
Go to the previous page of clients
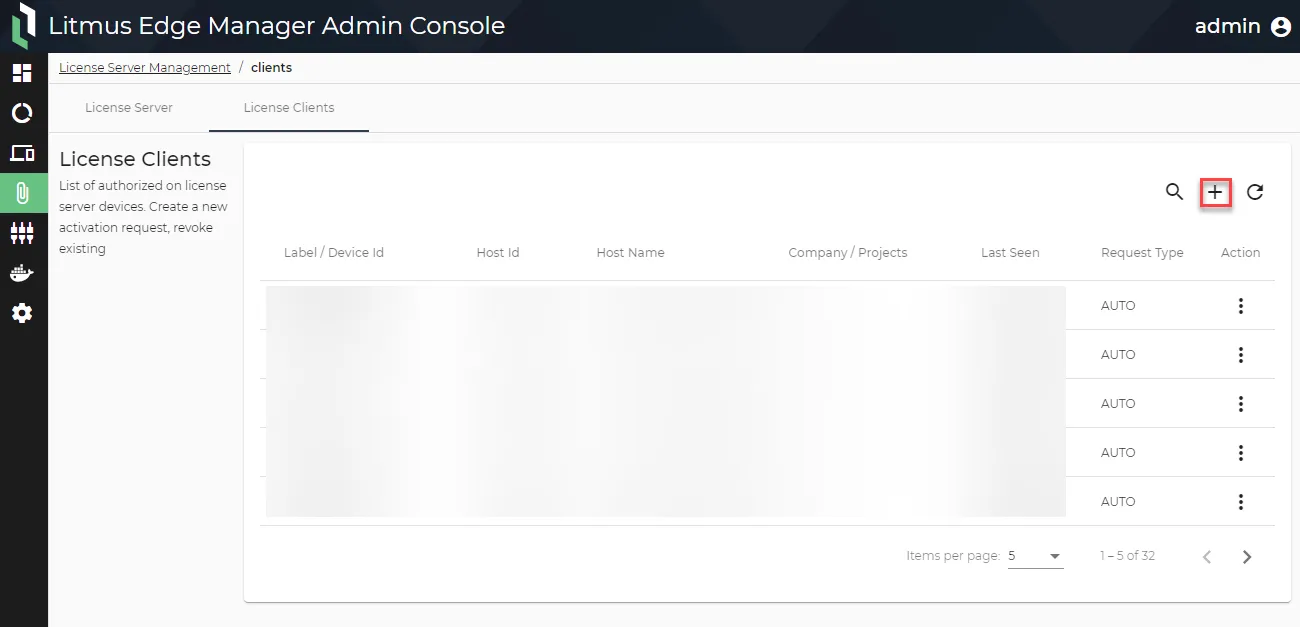[1207, 557]
